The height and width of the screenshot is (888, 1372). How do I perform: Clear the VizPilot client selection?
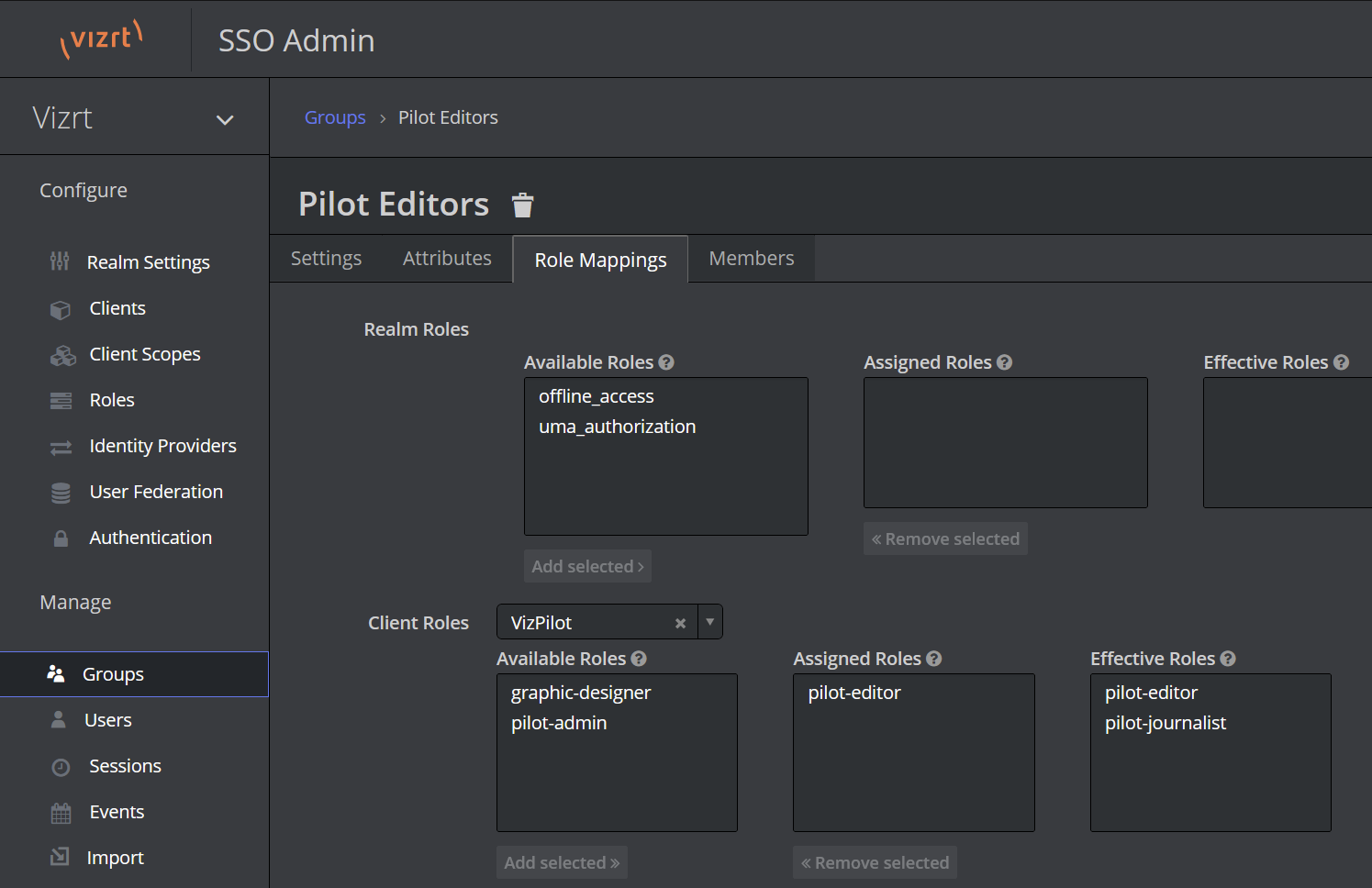(x=680, y=623)
